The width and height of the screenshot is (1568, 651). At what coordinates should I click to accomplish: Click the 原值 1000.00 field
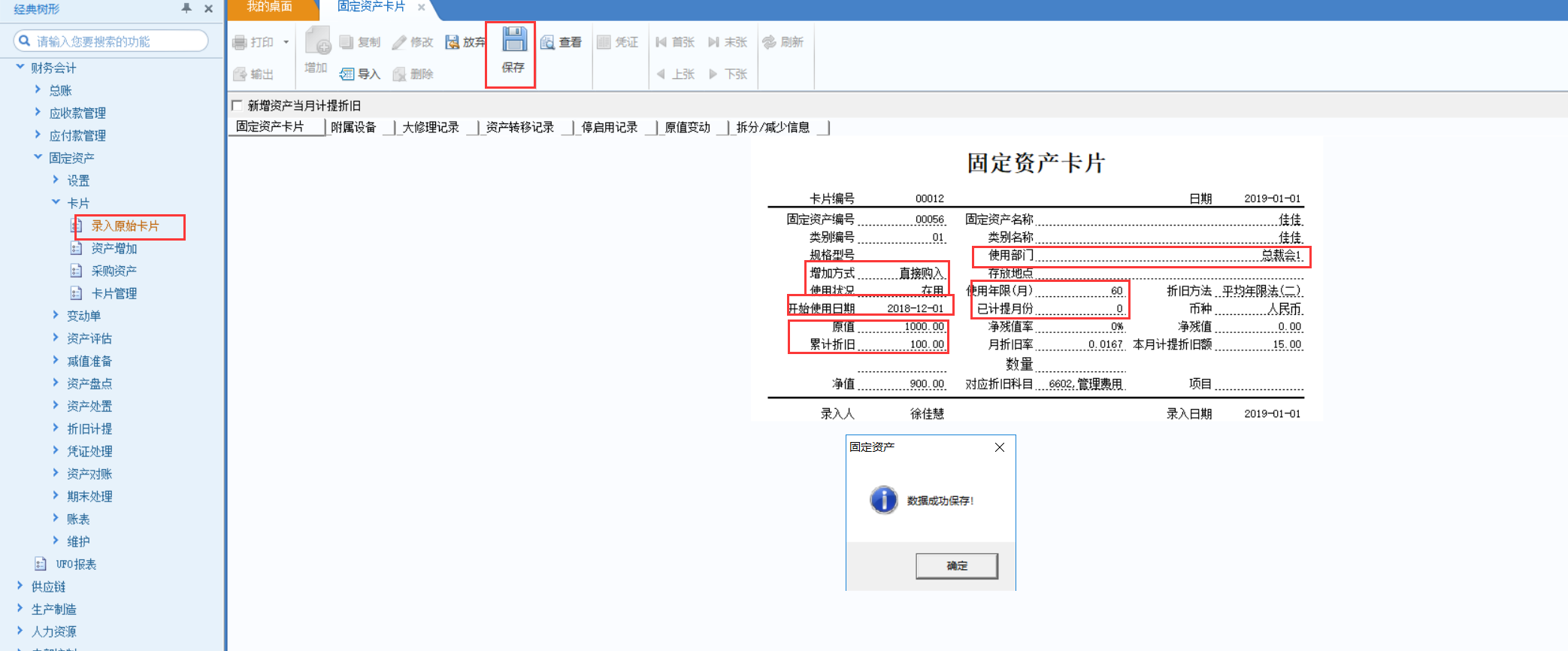point(902,326)
